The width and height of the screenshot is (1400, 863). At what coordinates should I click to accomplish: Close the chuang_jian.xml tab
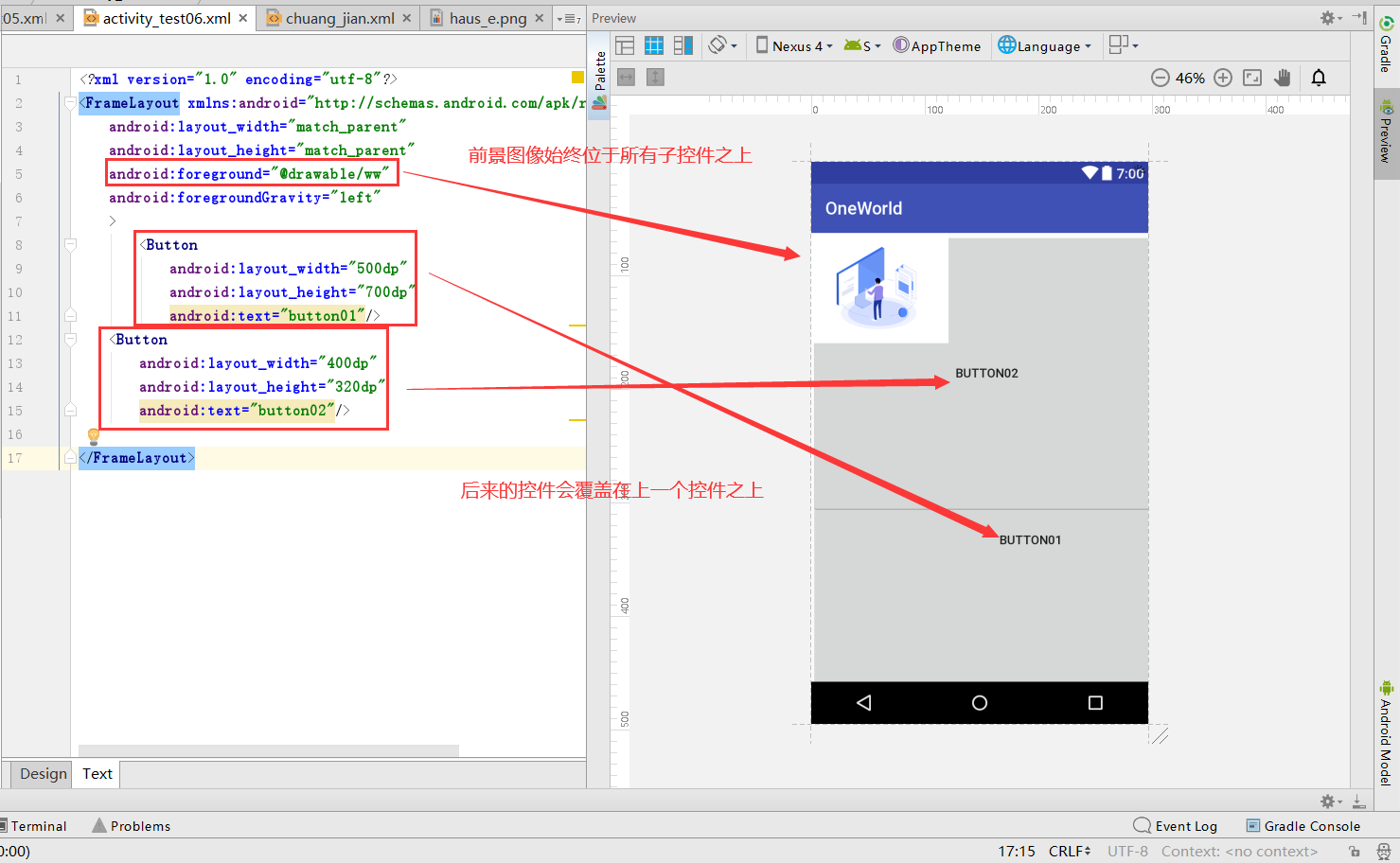pyautogui.click(x=407, y=18)
